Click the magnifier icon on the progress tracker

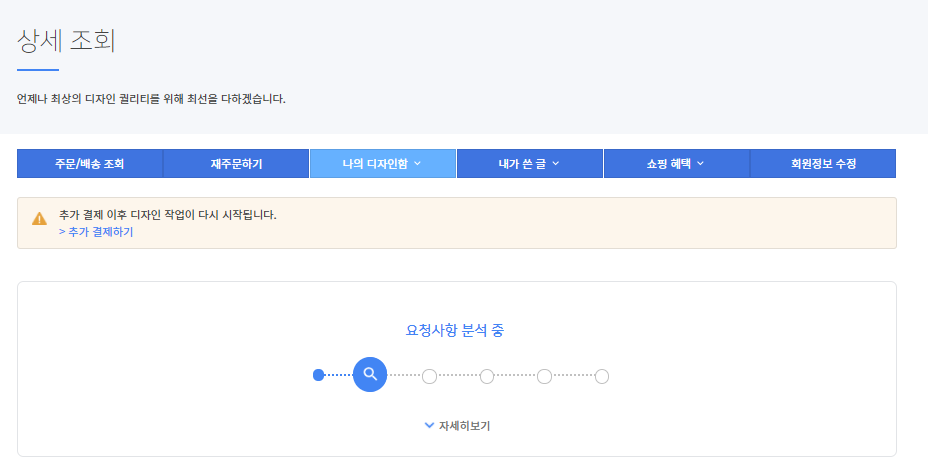[x=370, y=375]
